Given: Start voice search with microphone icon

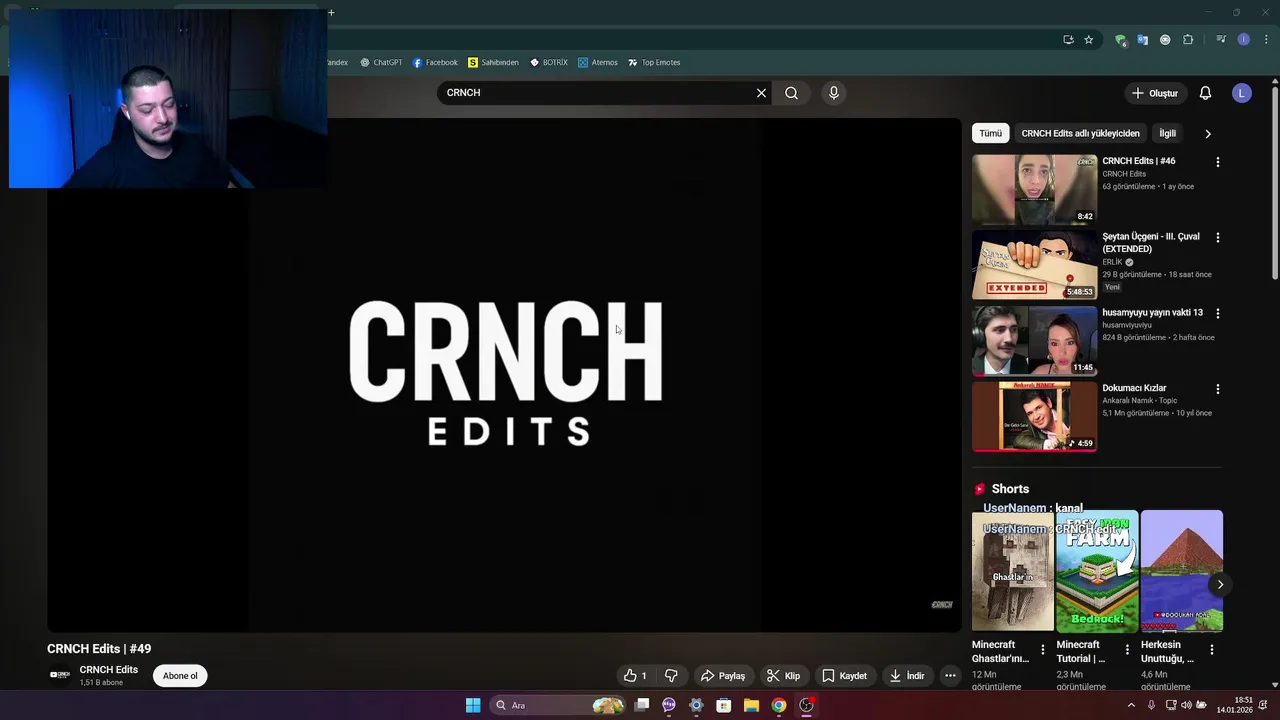Looking at the screenshot, I should pos(834,93).
